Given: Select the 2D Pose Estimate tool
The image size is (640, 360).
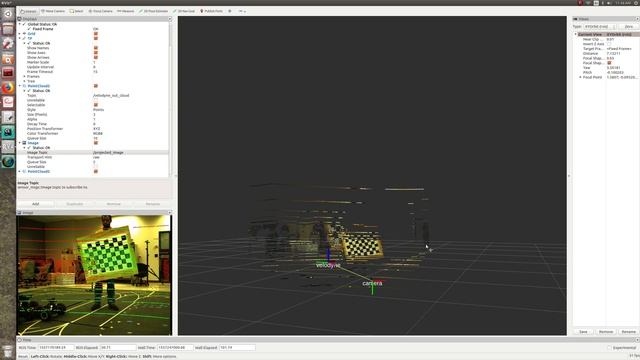Looking at the screenshot, I should point(153,11).
